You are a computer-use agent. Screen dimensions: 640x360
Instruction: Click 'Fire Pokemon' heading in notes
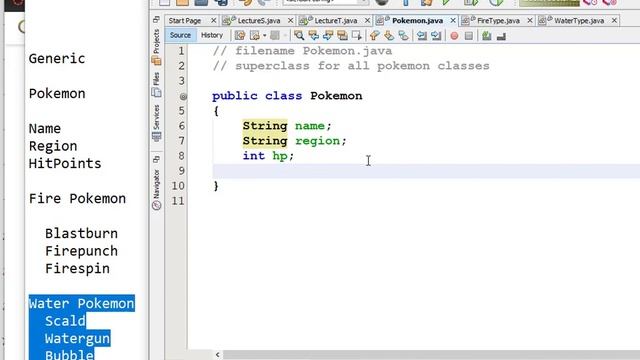(x=77, y=198)
